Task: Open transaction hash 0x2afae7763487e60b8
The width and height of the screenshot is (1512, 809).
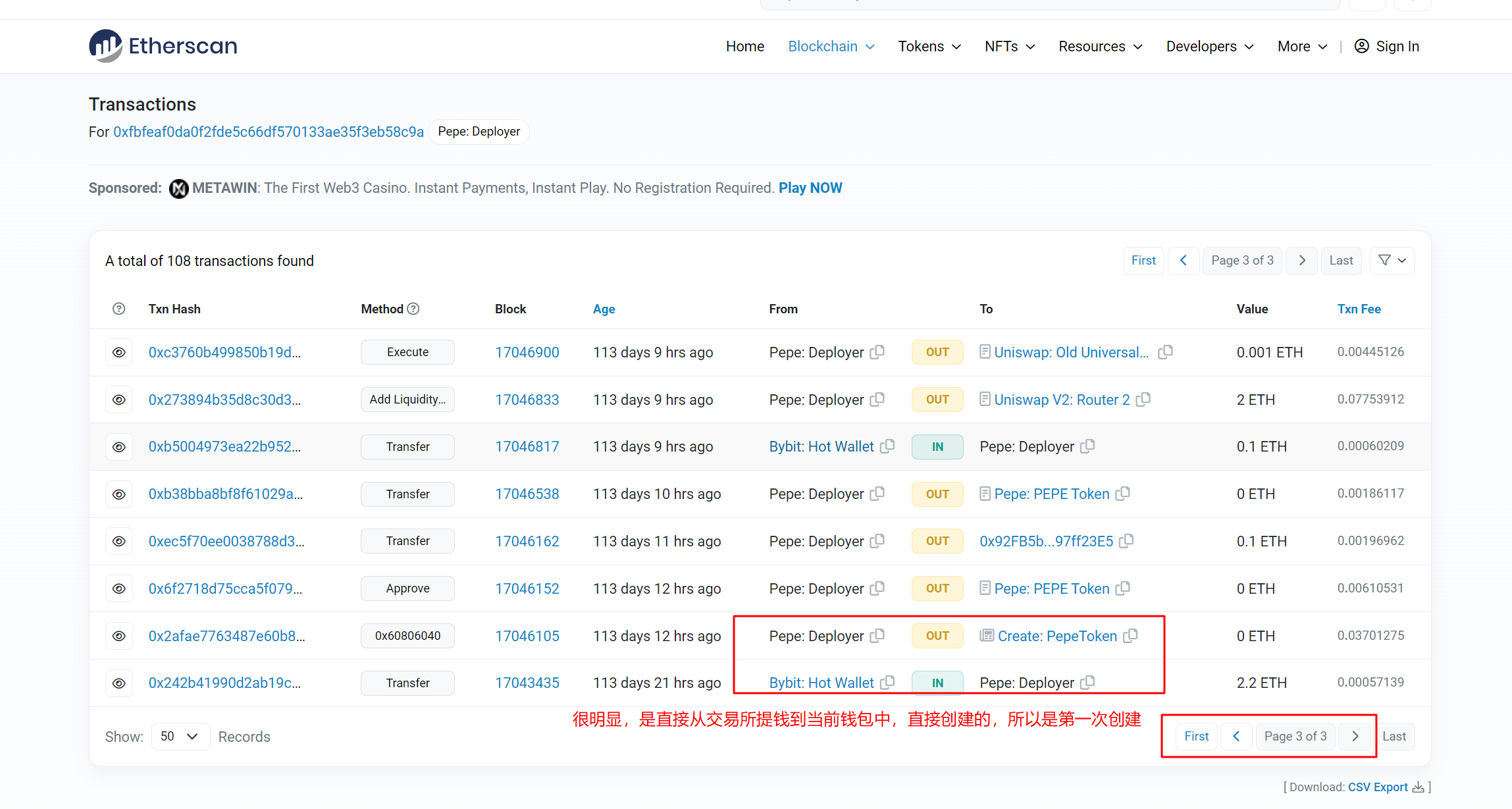Action: (227, 636)
